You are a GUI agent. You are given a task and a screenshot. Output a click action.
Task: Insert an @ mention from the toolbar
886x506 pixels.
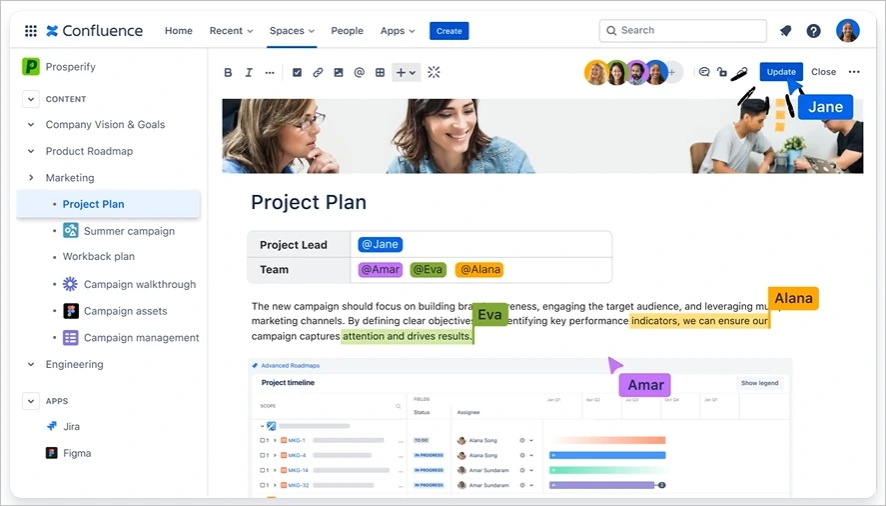click(x=359, y=72)
